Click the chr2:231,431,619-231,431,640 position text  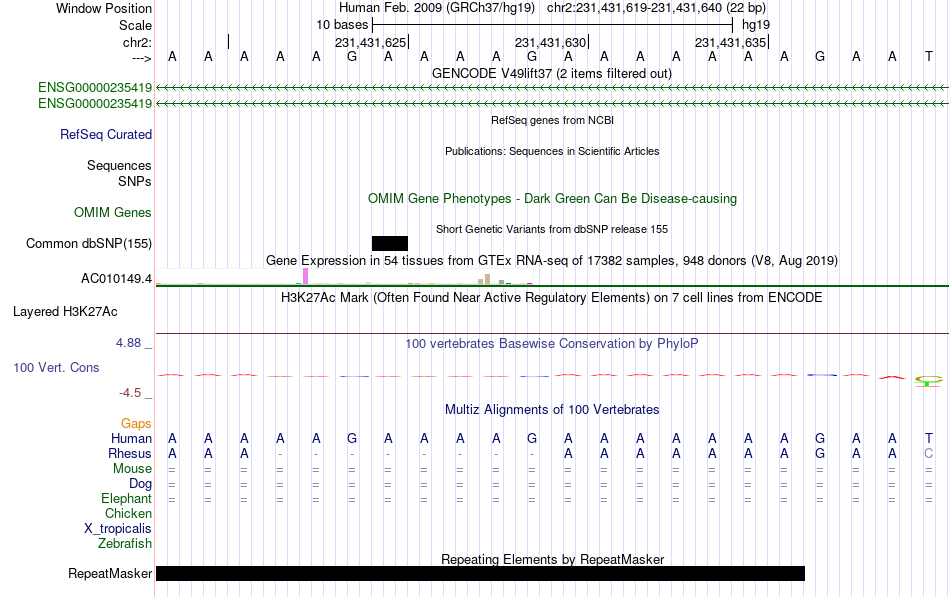click(656, 8)
